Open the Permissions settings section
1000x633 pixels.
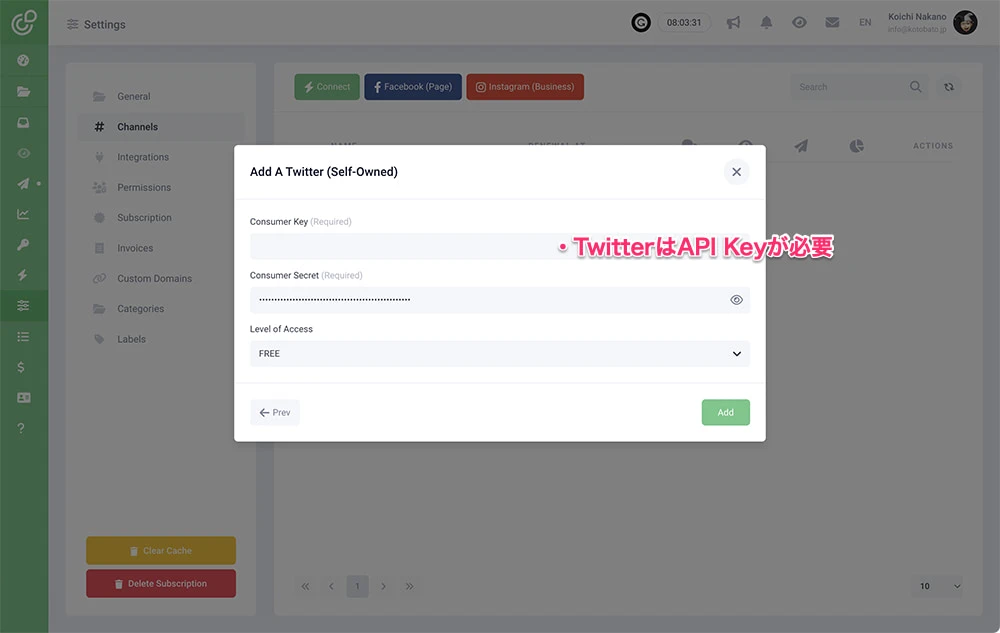161,187
